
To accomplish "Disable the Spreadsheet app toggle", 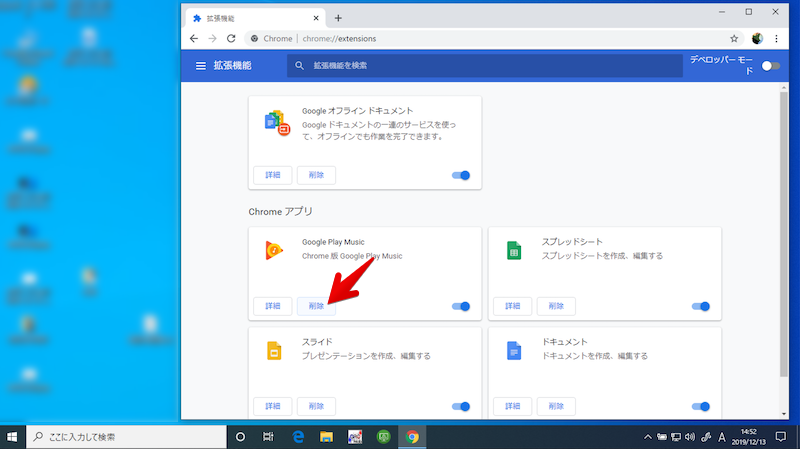I will pyautogui.click(x=701, y=306).
